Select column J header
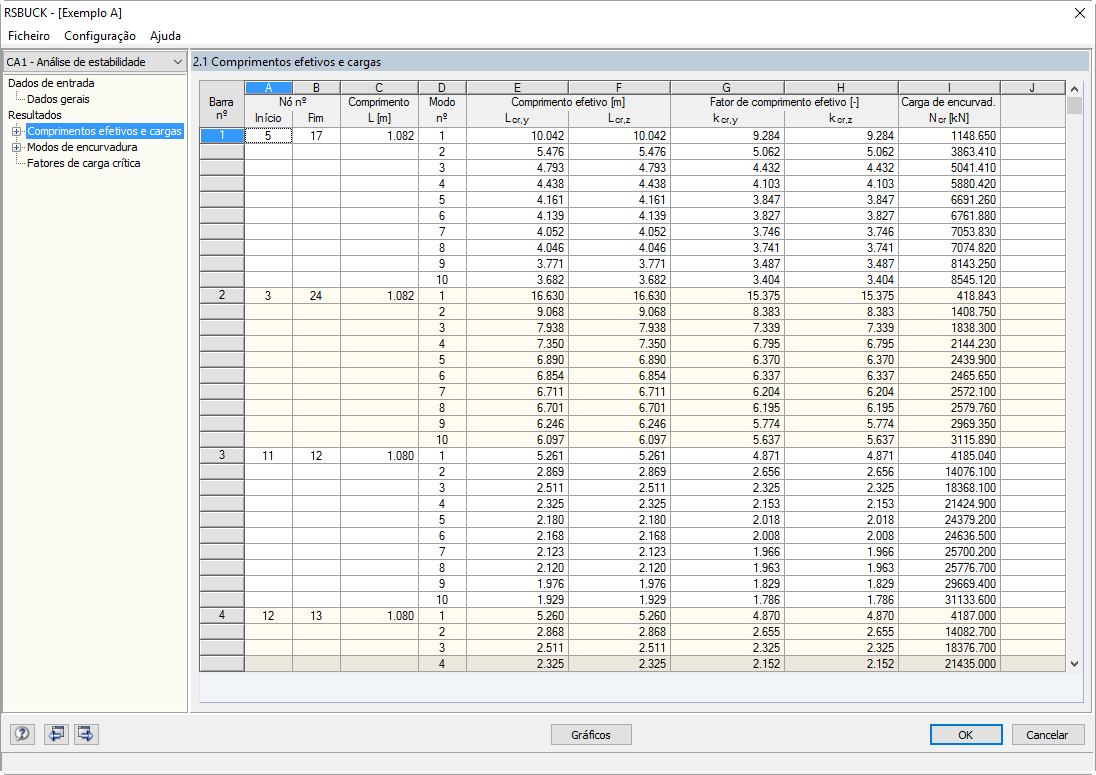Viewport: 1096px width, 775px height. point(1032,87)
